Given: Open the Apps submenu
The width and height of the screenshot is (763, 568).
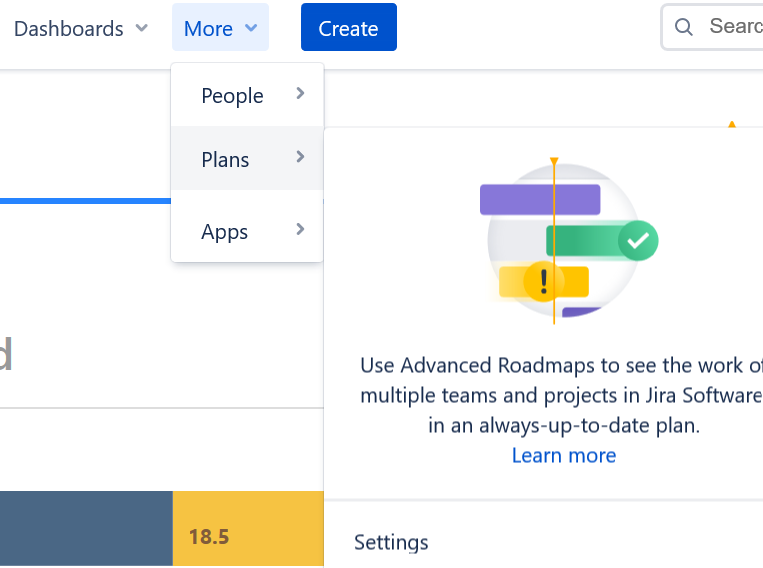Looking at the screenshot, I should pyautogui.click(x=247, y=230).
